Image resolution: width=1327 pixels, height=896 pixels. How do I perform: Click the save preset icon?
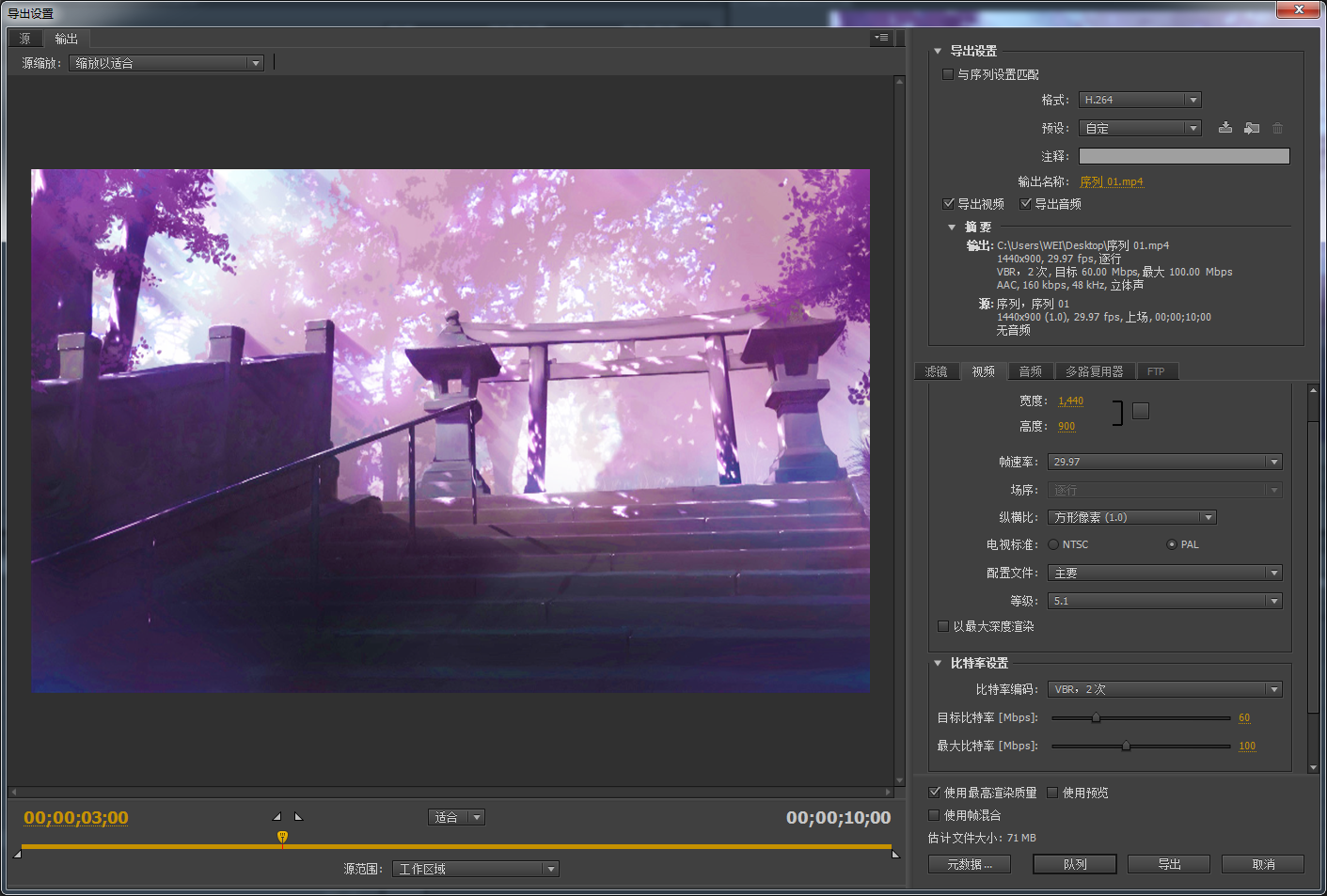(1224, 128)
